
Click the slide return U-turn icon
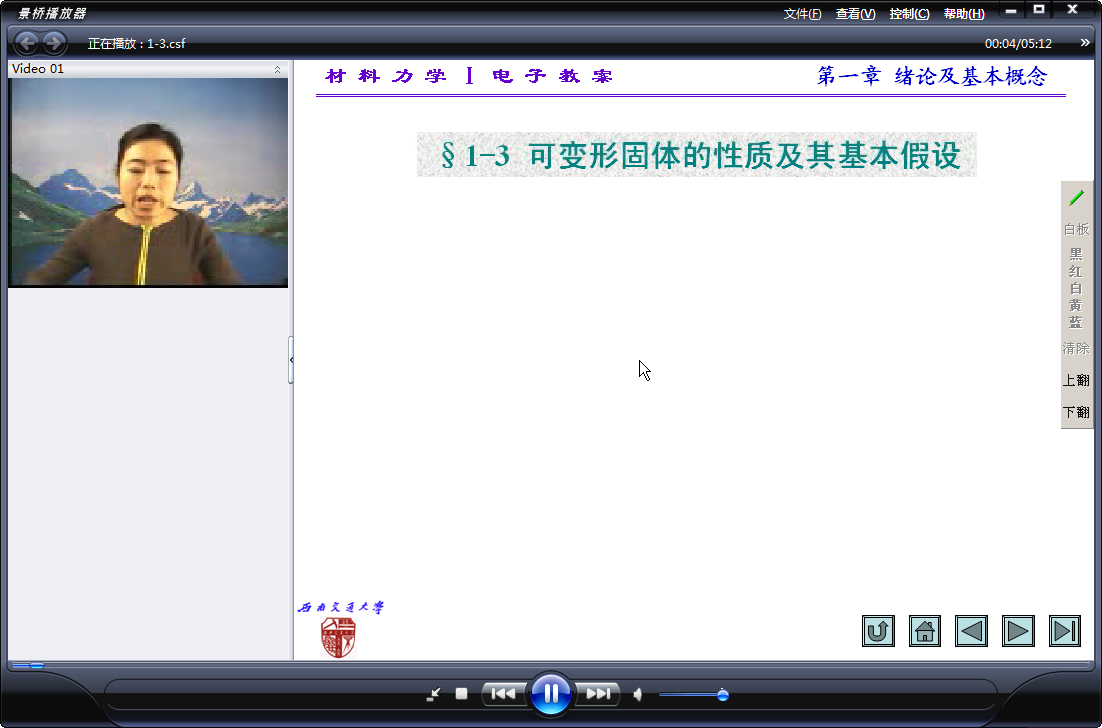pyautogui.click(x=879, y=631)
